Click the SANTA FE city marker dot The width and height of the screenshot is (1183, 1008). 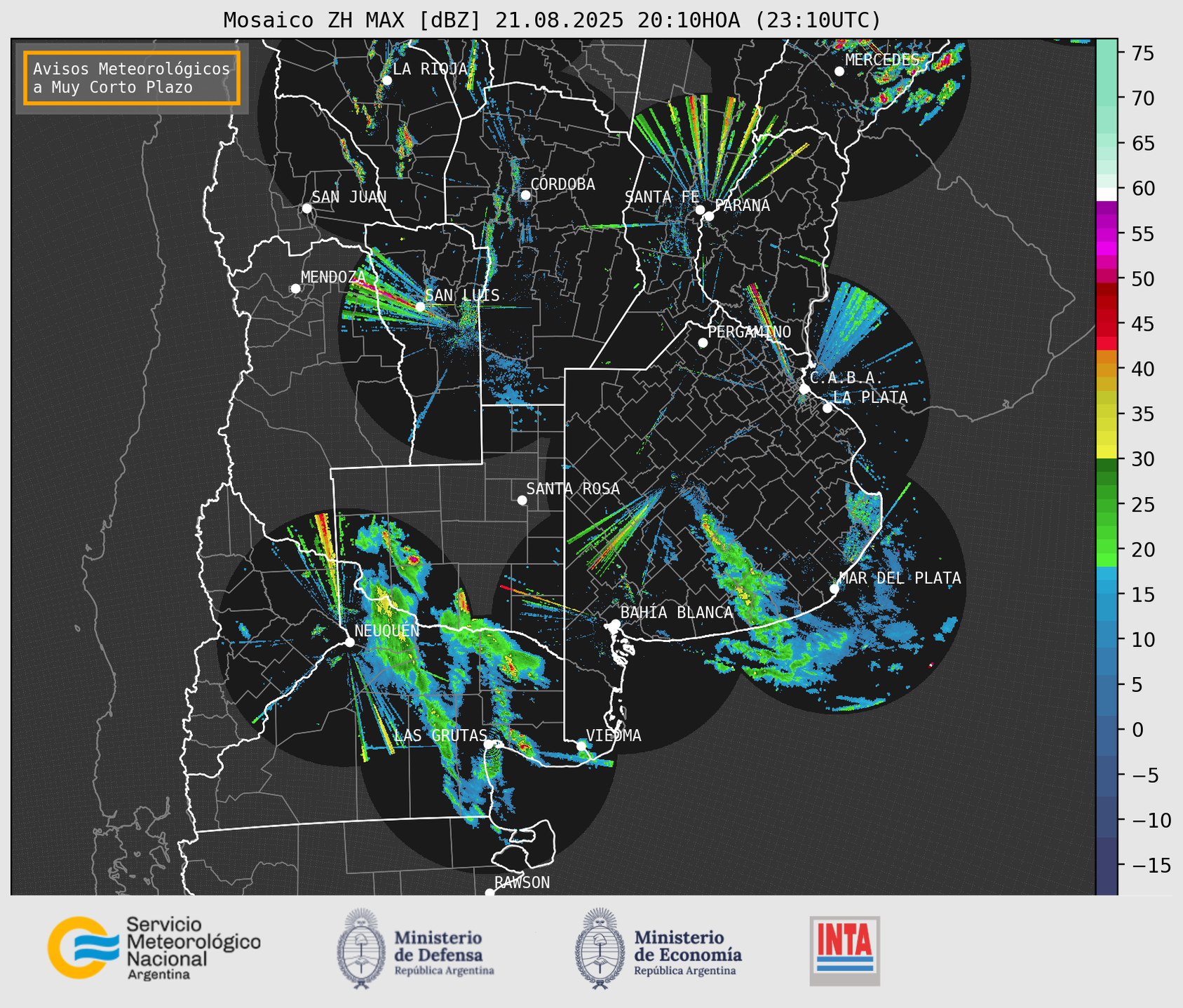point(700,210)
